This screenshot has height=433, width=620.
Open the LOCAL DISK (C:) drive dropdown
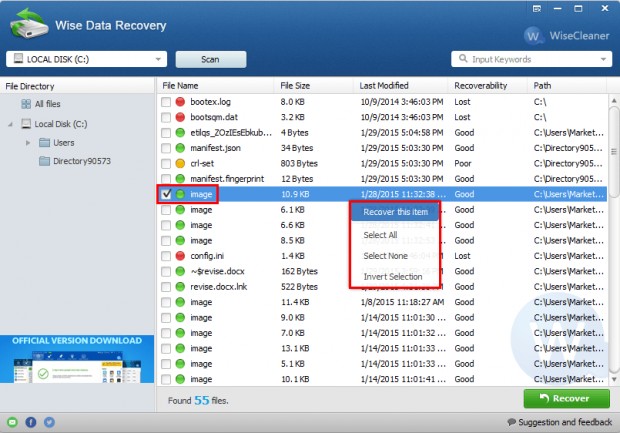[159, 59]
